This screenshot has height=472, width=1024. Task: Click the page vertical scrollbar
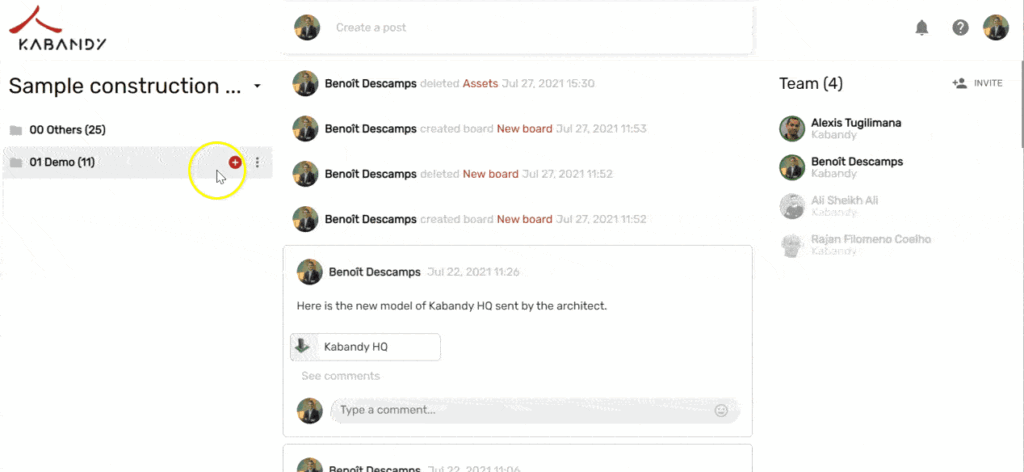coord(1020,98)
